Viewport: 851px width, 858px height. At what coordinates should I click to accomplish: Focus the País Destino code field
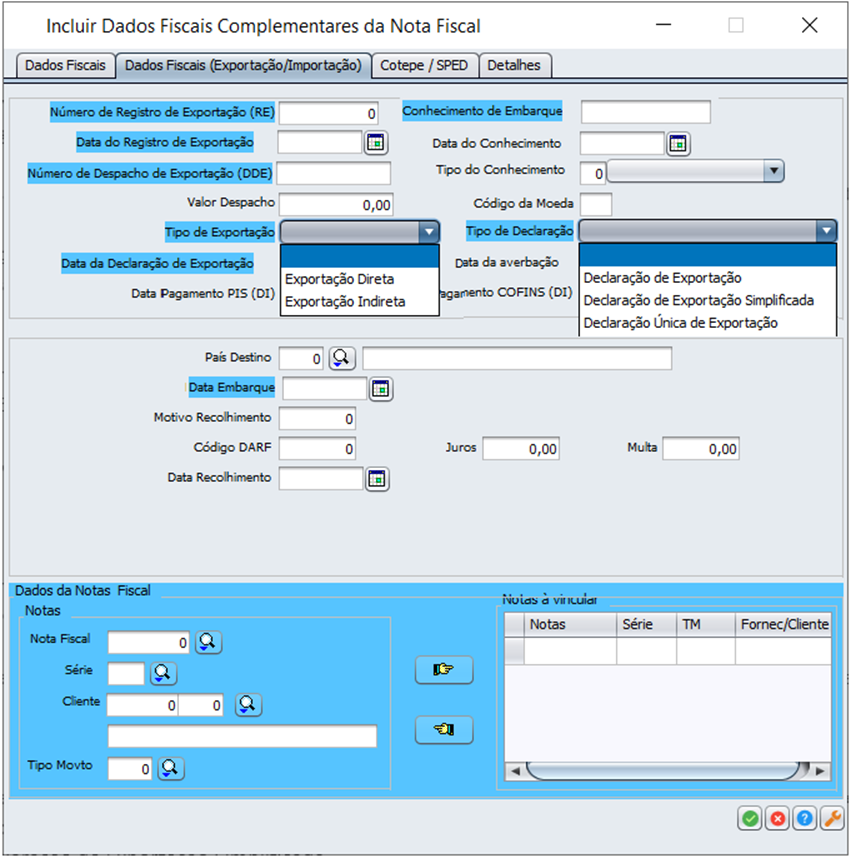click(301, 358)
